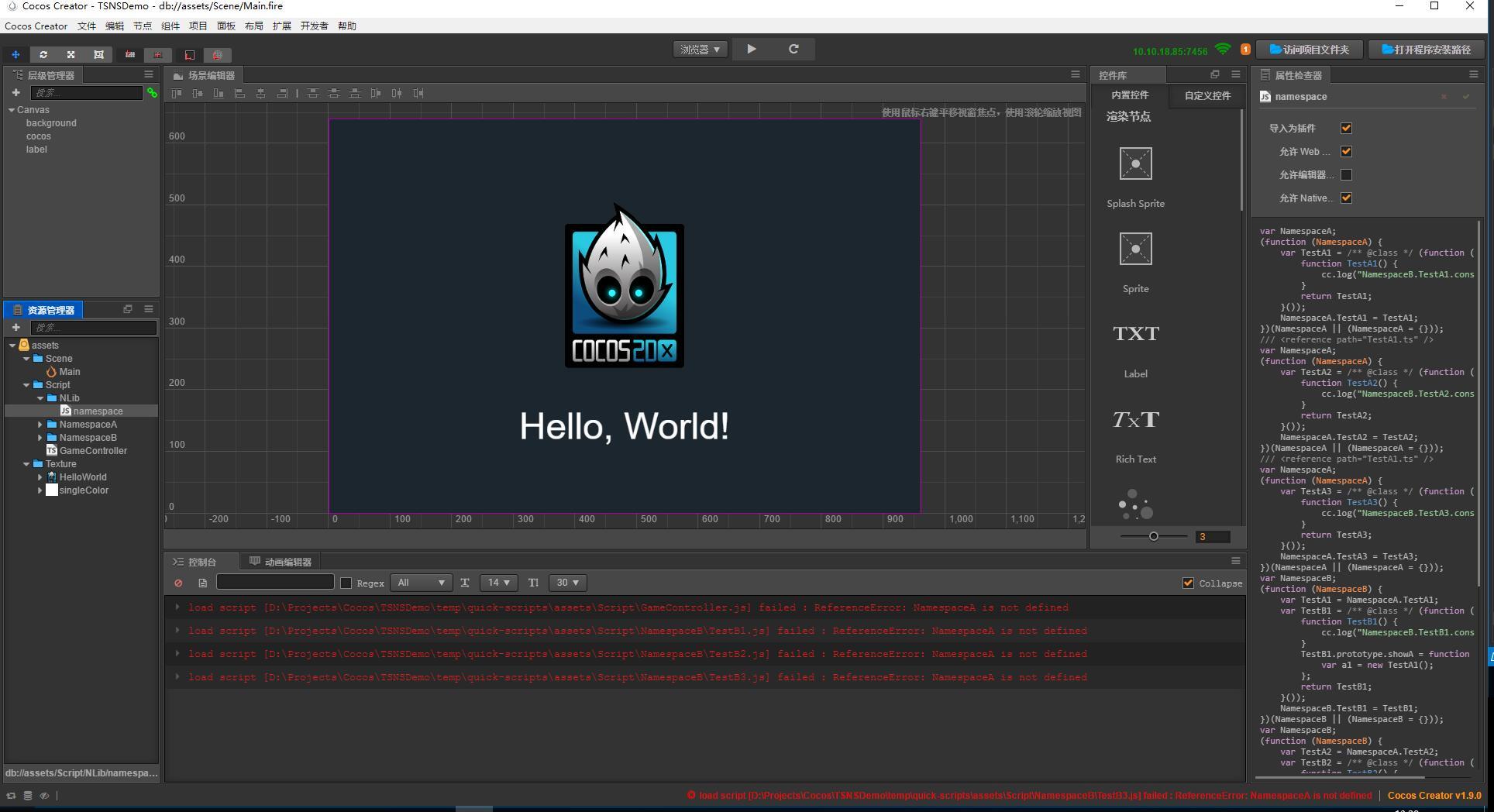The image size is (1494, 812).
Task: Open the console log file
Action: (202, 583)
